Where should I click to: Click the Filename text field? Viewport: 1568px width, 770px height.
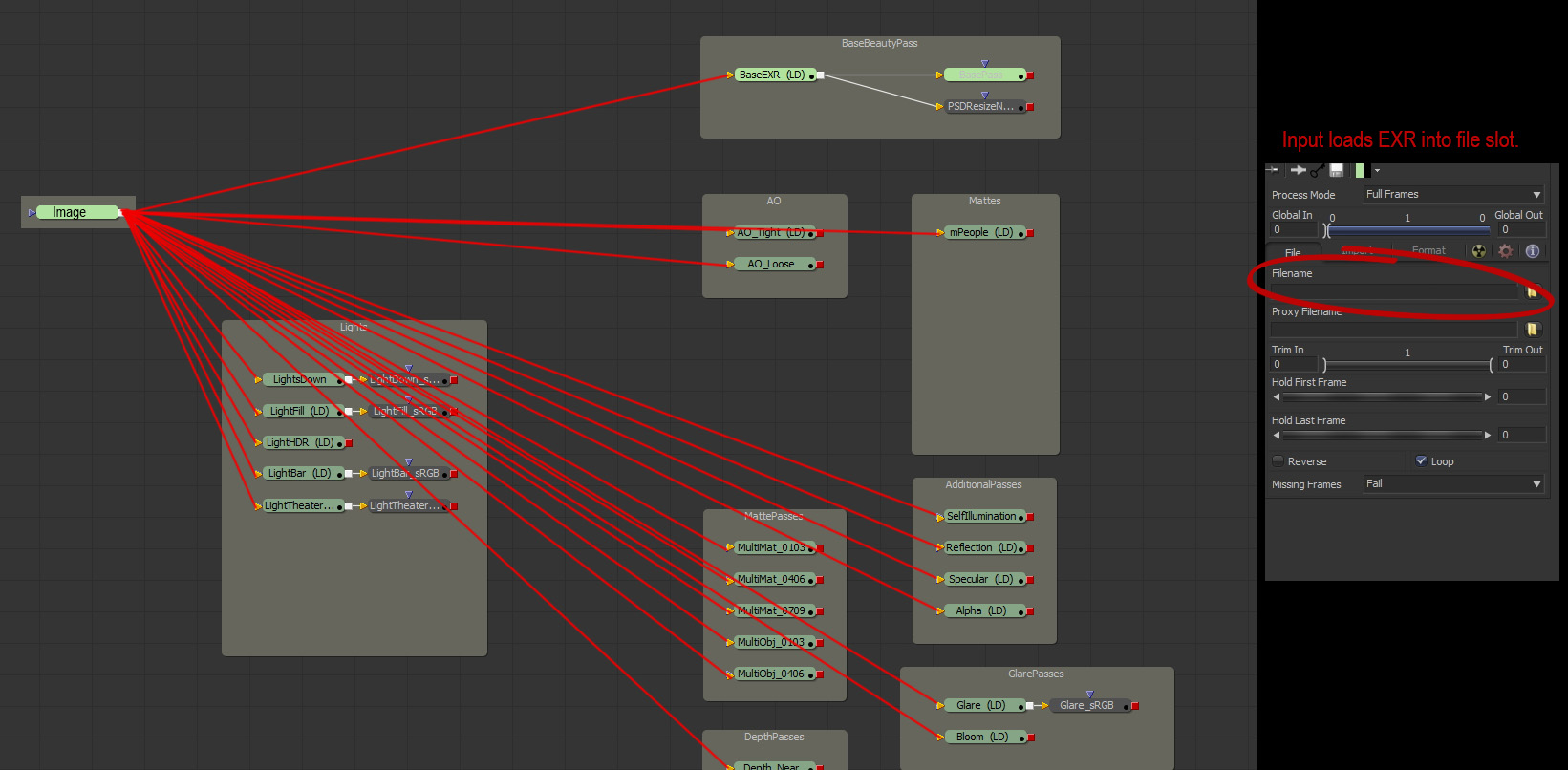tap(1394, 291)
